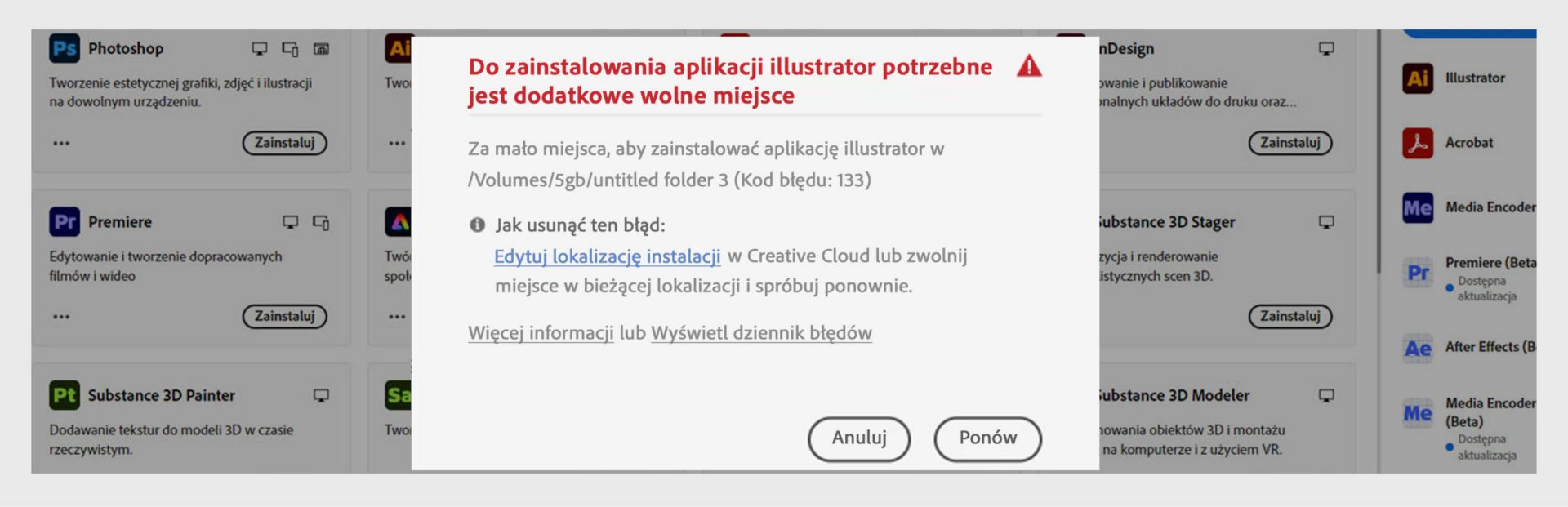Select Acrobat label in sidebar
The image size is (1568, 507).
point(1469,143)
